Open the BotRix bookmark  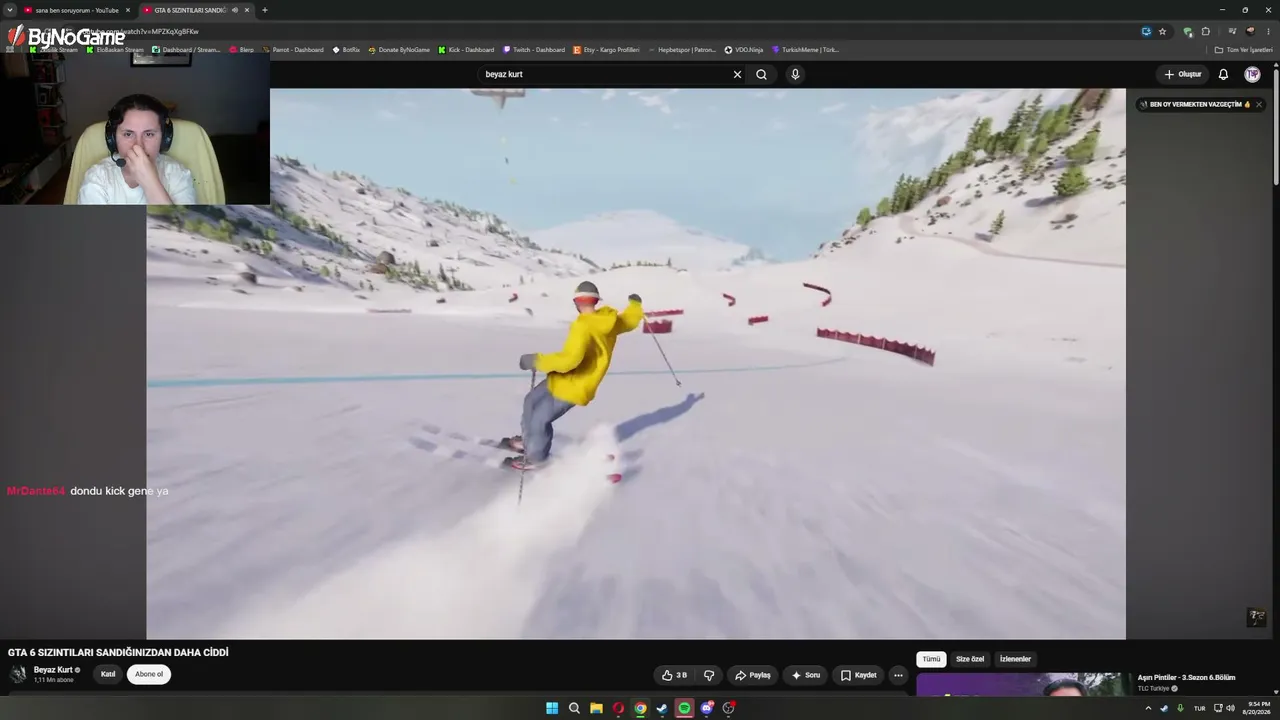pos(346,50)
